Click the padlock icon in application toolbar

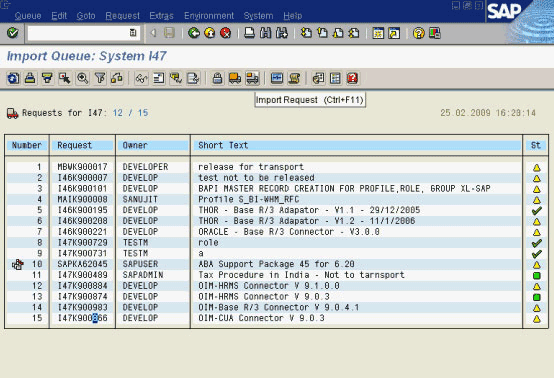[217, 78]
